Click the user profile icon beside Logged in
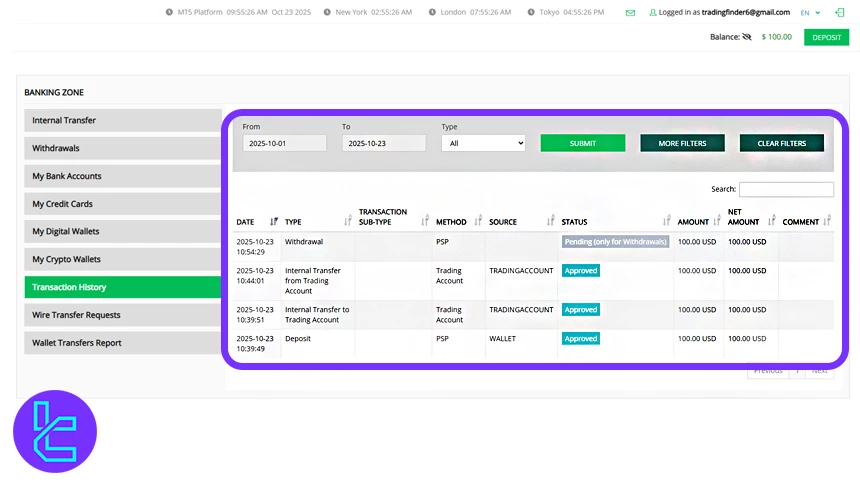 point(653,13)
